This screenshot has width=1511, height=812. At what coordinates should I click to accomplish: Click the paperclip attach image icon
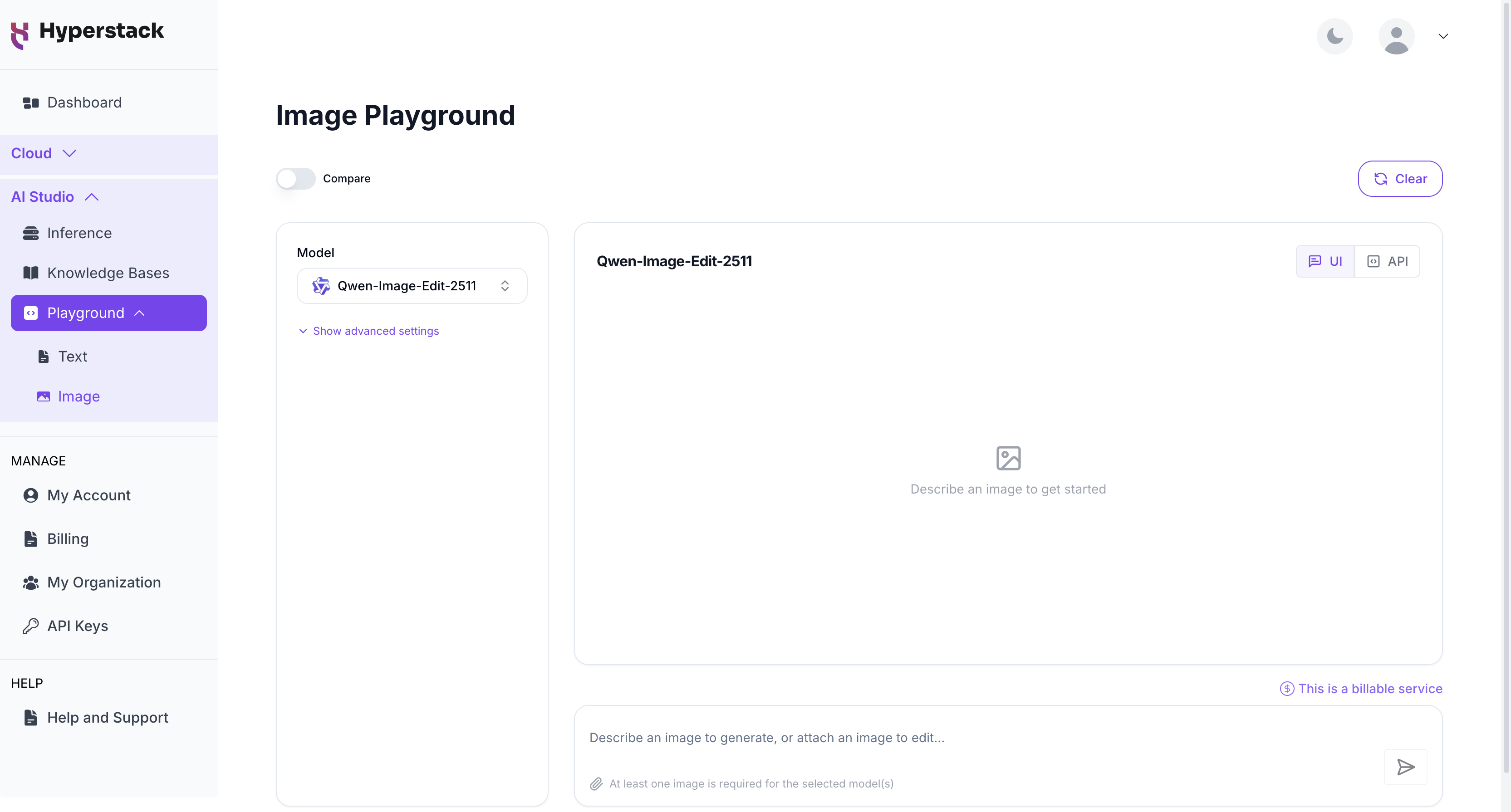coord(596,784)
